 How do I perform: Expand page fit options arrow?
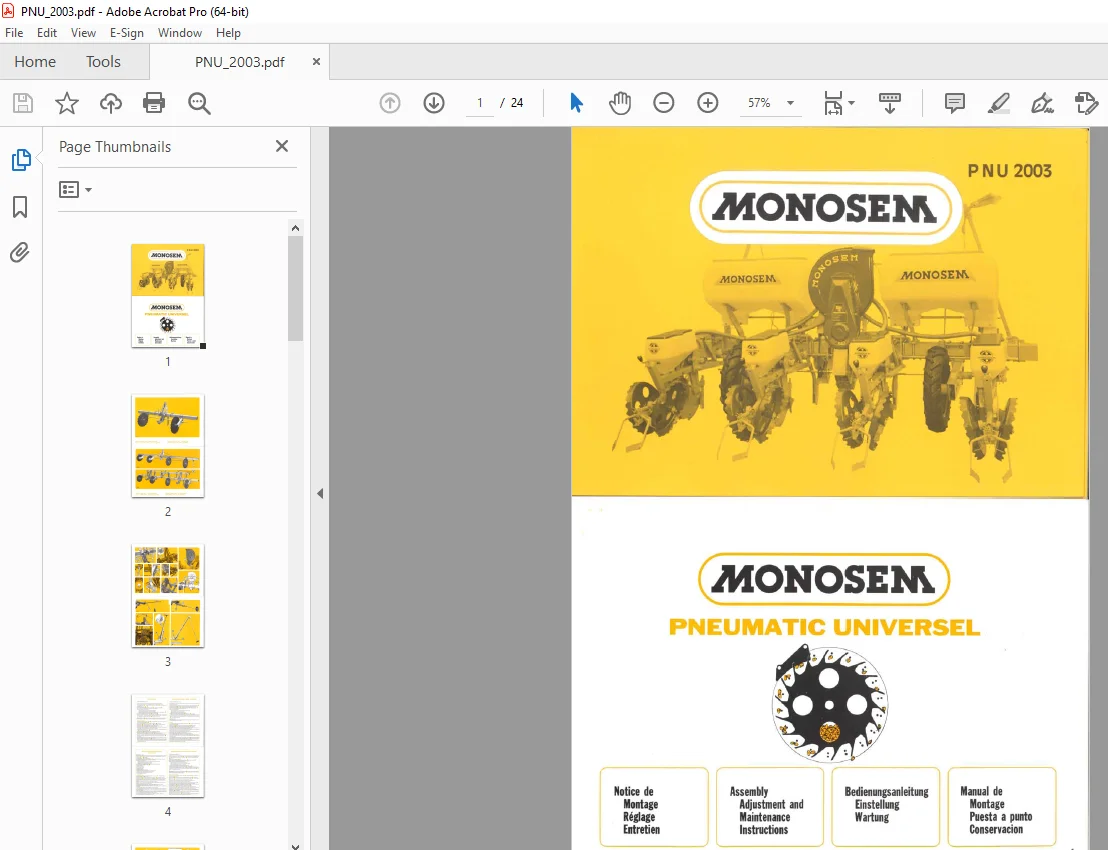tap(851, 103)
